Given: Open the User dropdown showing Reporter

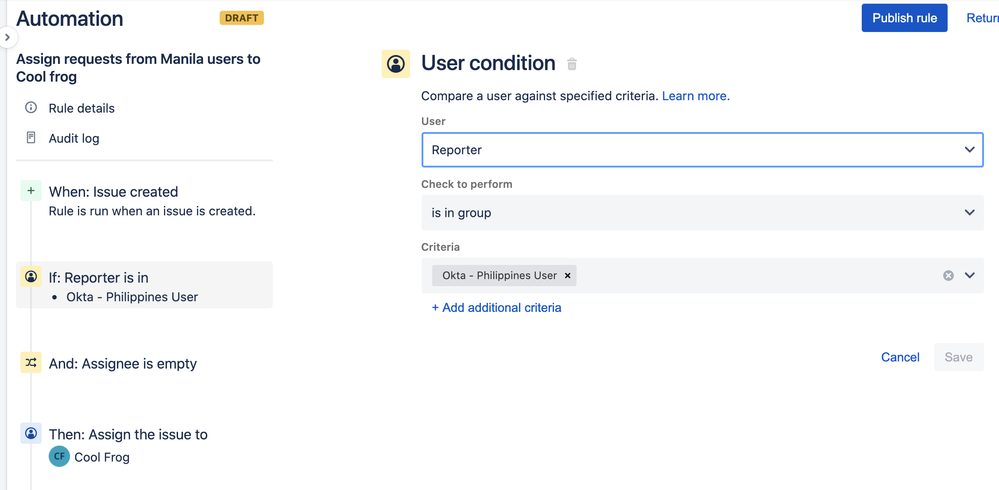Looking at the screenshot, I should point(702,150).
